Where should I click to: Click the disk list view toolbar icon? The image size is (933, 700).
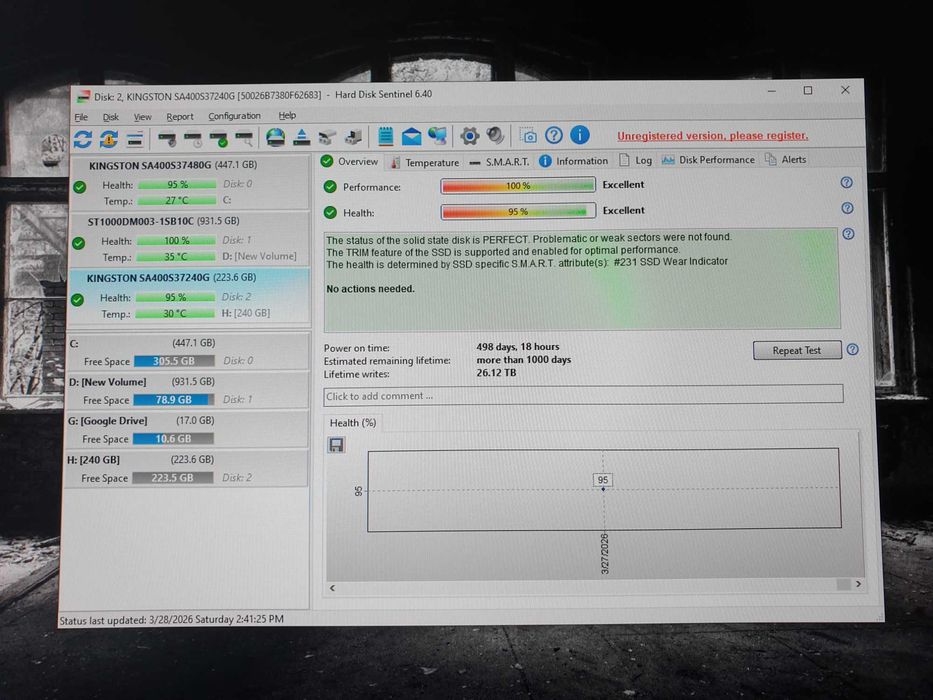click(135, 139)
